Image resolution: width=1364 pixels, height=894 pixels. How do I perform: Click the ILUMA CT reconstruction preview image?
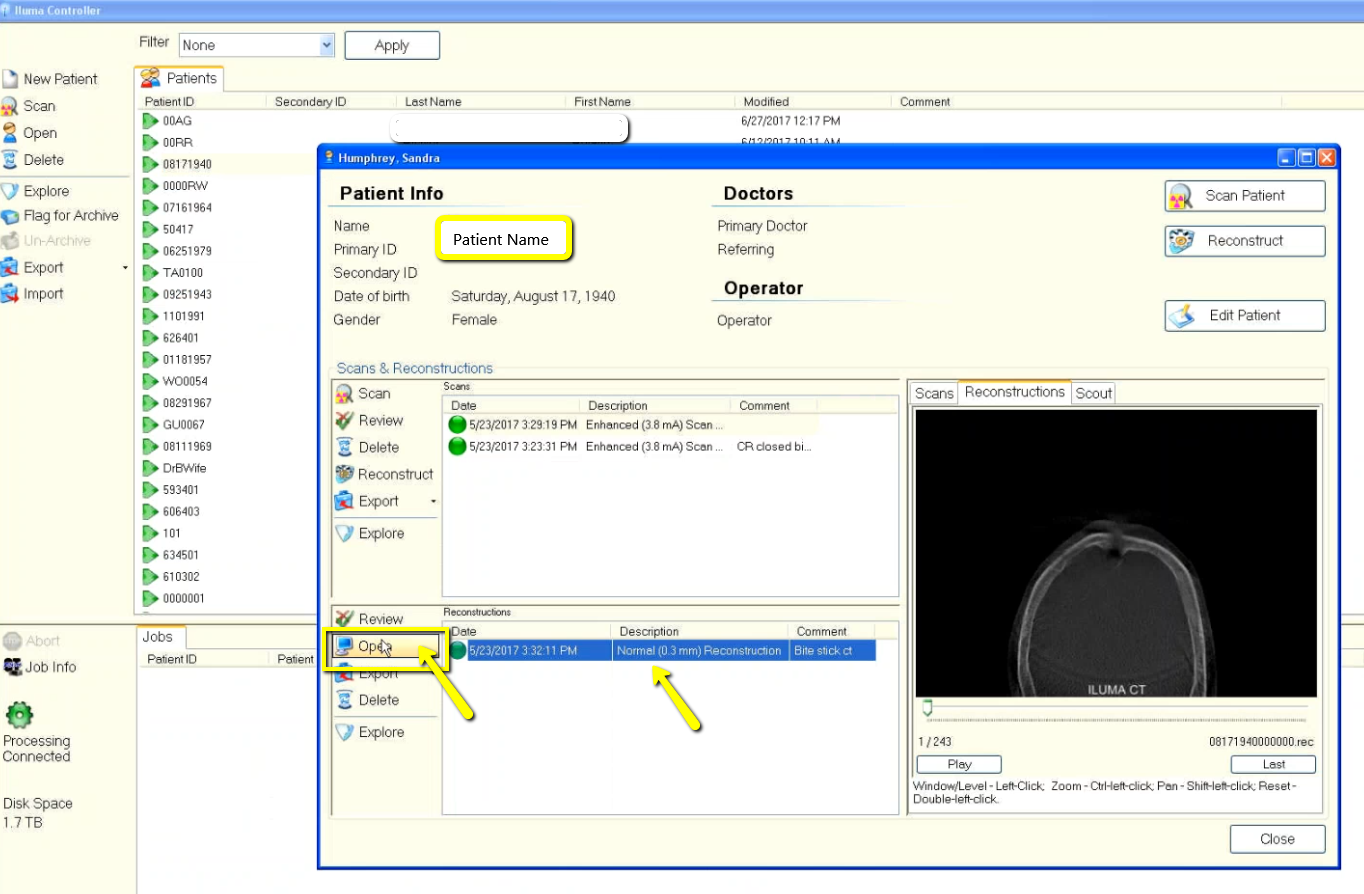[x=1115, y=553]
